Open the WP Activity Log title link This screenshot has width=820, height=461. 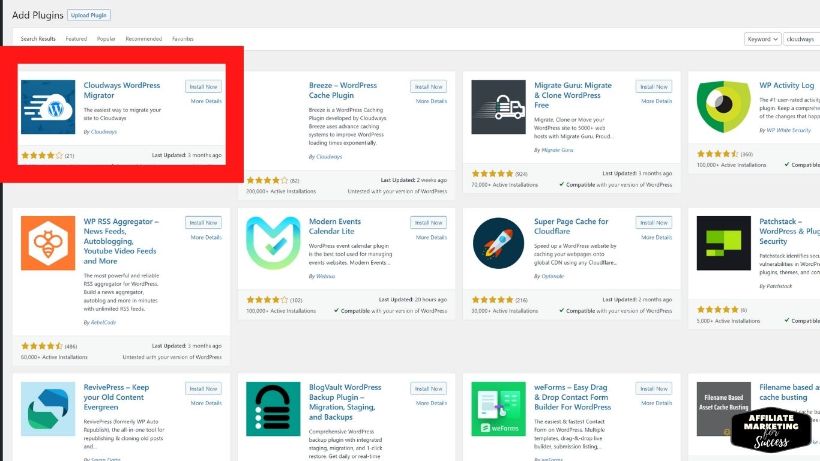click(x=787, y=85)
